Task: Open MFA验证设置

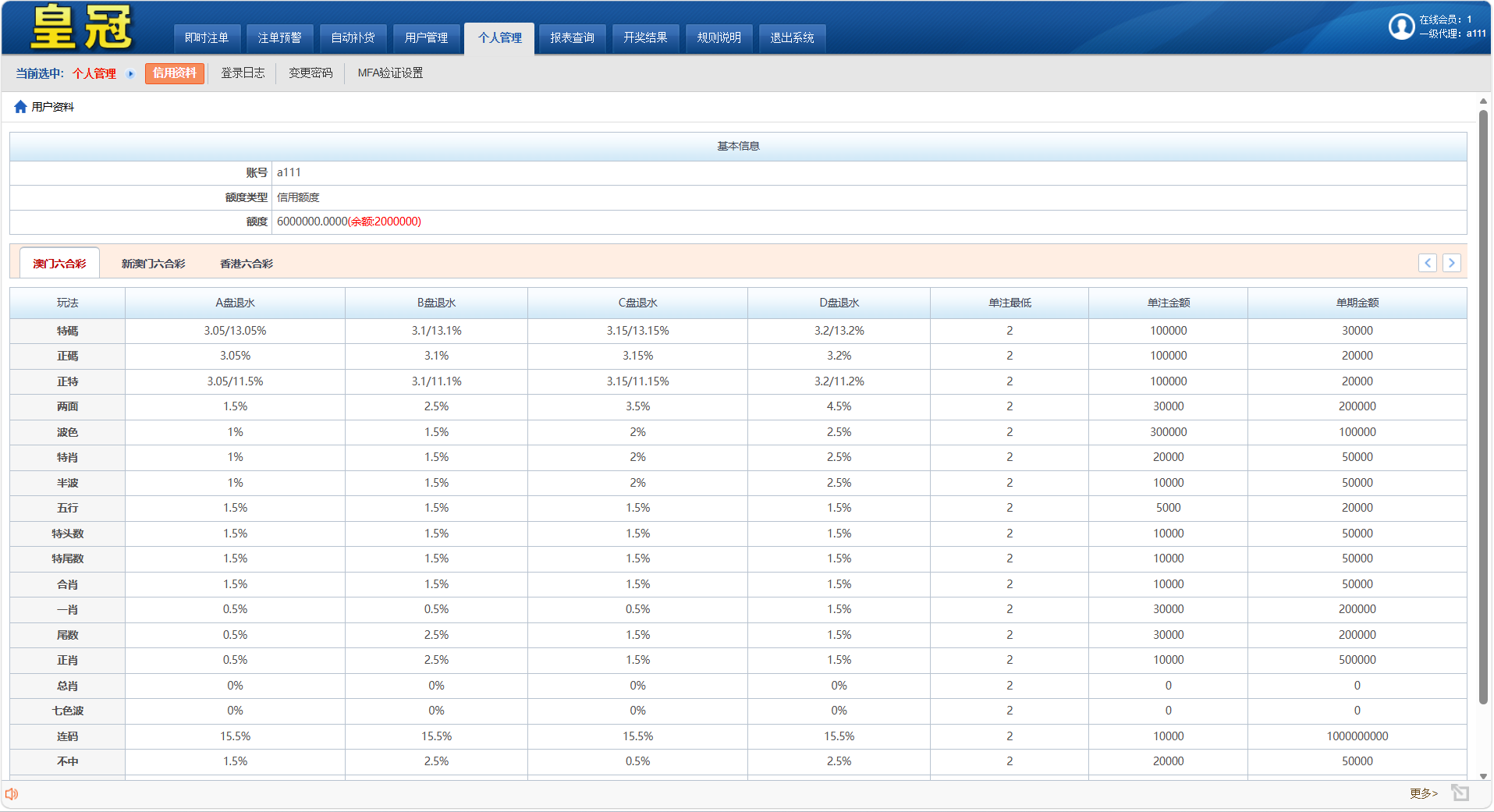Action: coord(390,73)
